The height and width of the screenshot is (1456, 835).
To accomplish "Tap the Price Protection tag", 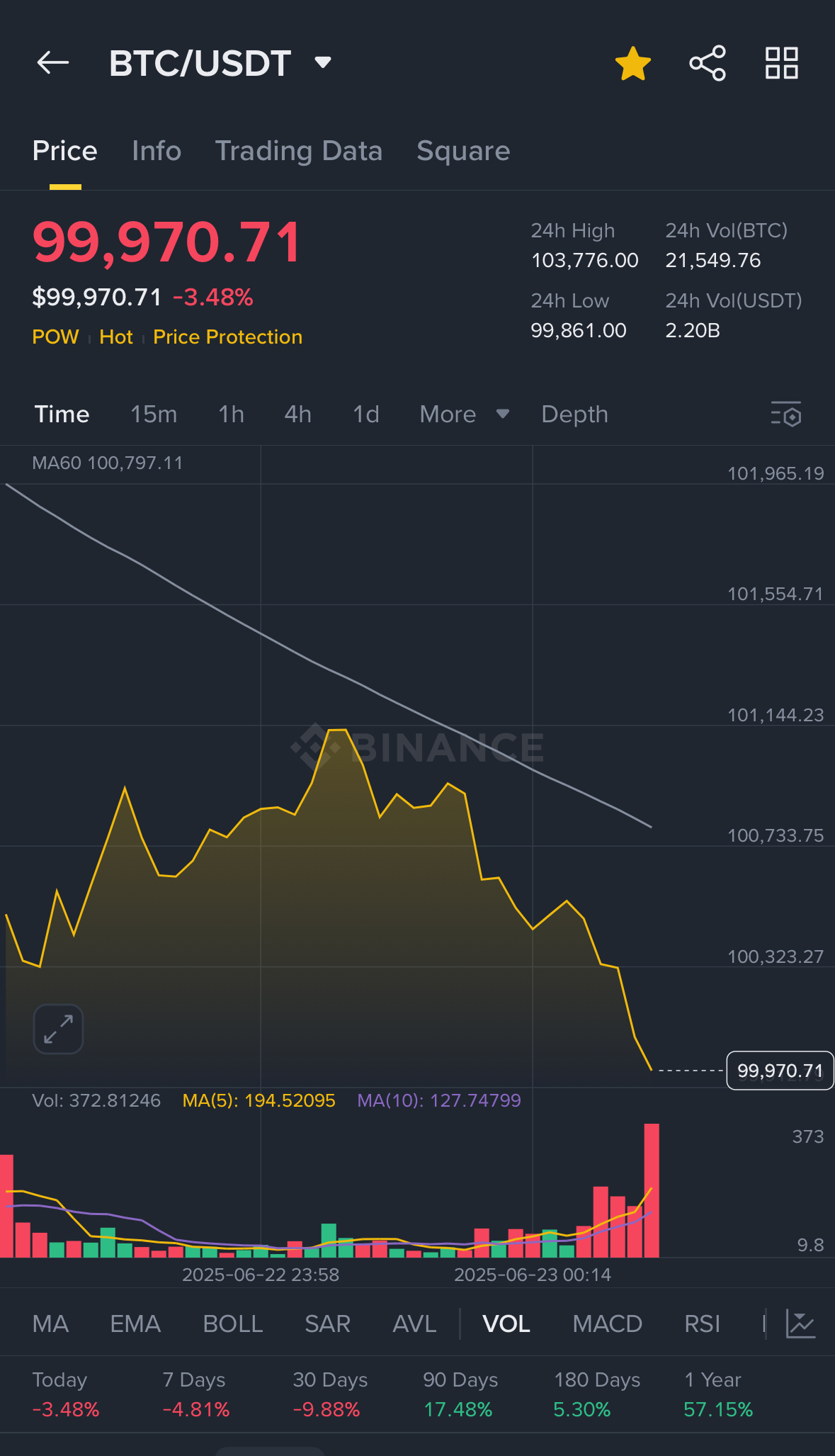I will pyautogui.click(x=227, y=337).
